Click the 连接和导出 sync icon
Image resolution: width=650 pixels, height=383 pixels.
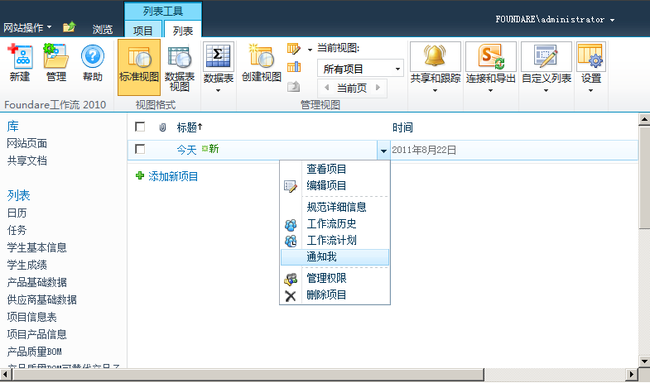coord(490,56)
